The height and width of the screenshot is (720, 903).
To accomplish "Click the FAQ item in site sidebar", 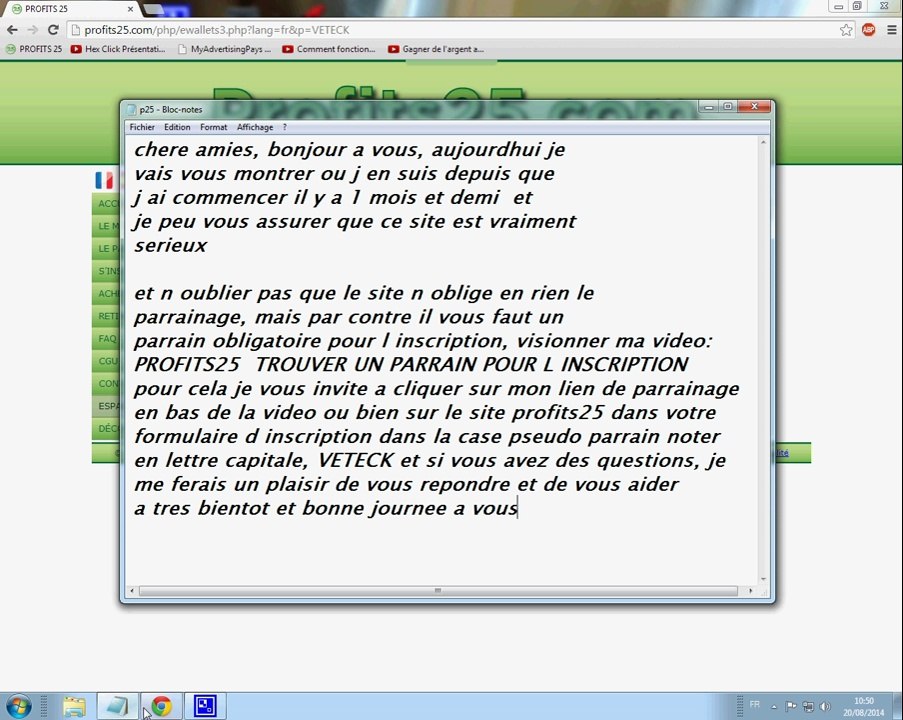I will click(x=107, y=339).
